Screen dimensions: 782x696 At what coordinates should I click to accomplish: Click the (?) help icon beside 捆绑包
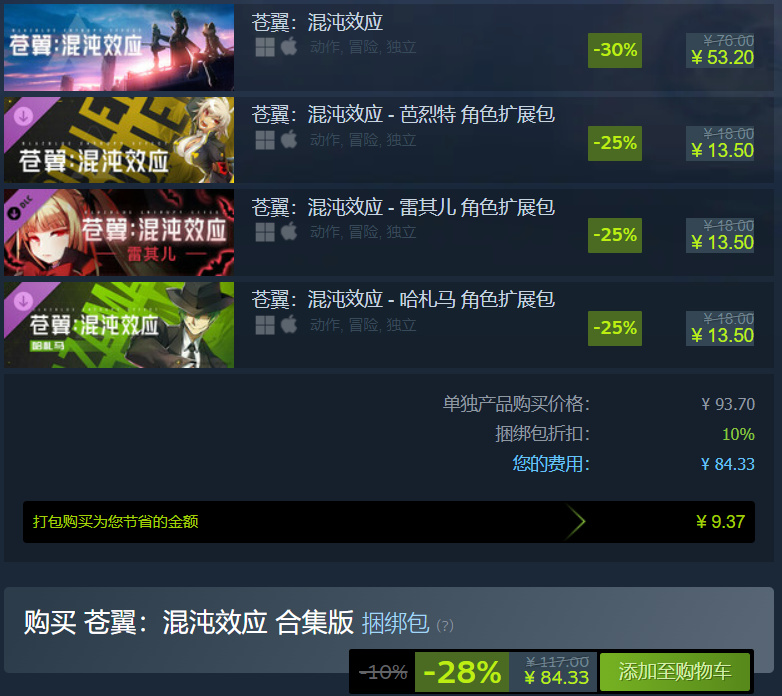coord(445,625)
